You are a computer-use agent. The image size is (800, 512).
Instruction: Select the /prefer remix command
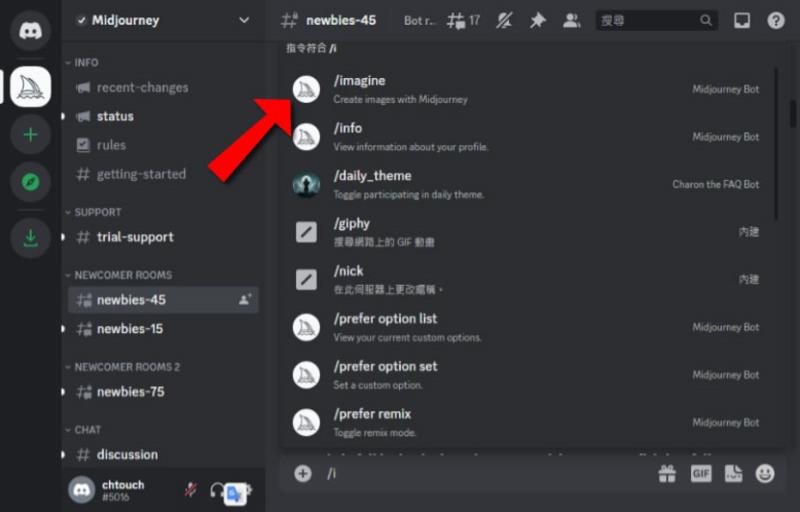coord(527,422)
